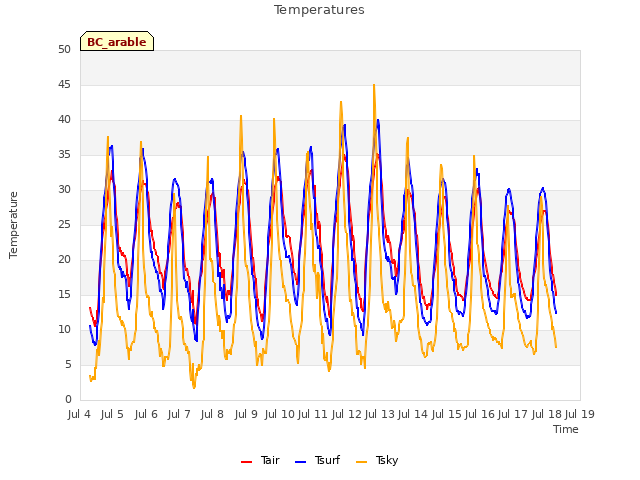Click the Jul 16 axis label

[x=480, y=414]
